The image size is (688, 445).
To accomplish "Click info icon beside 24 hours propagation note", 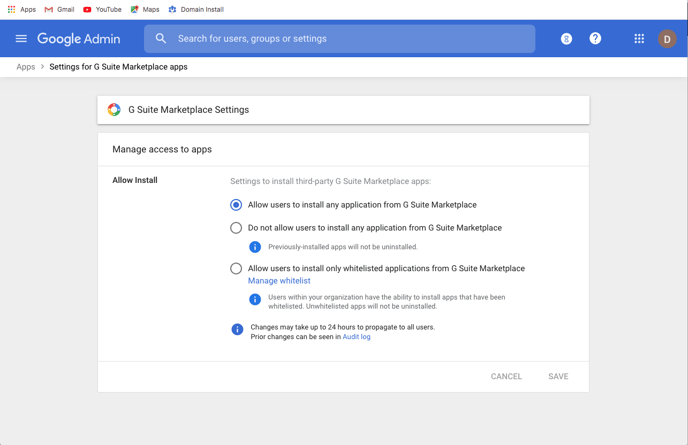I will click(237, 329).
